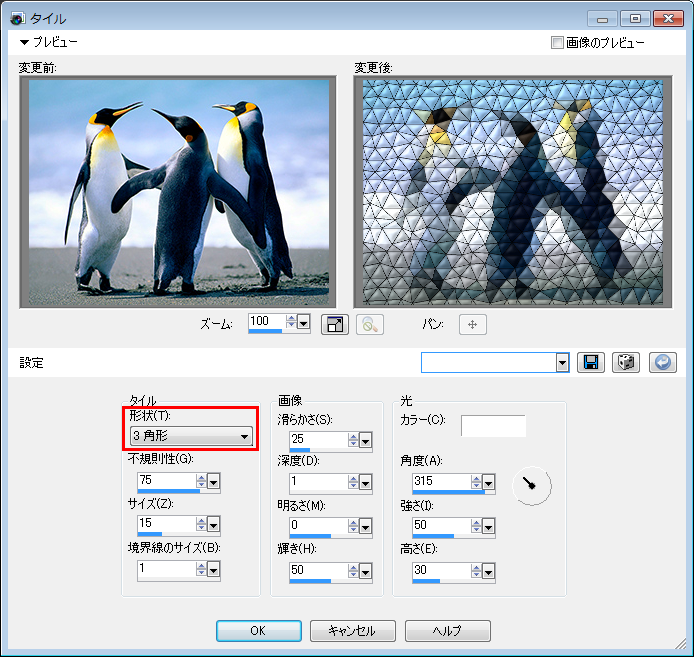The width and height of the screenshot is (694, 657).
Task: Click the 変更前 penguin preview image
Action: pyautogui.click(x=179, y=193)
